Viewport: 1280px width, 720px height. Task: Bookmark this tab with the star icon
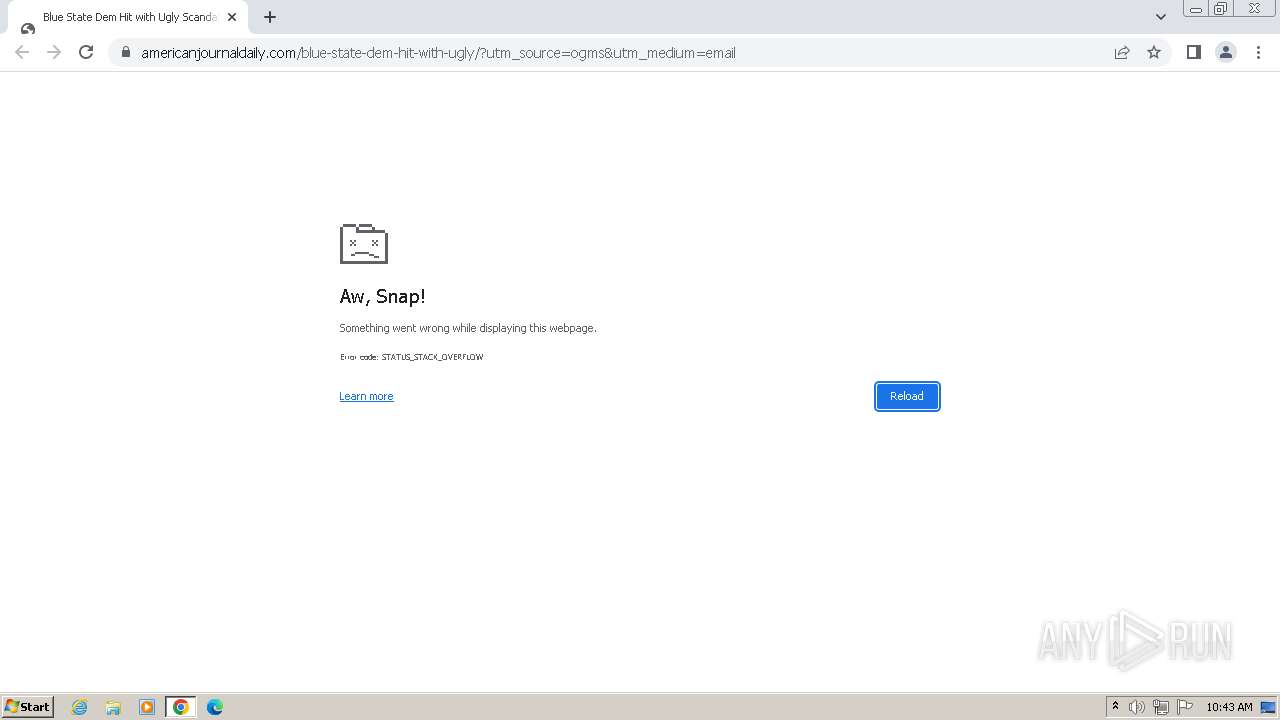(x=1154, y=52)
